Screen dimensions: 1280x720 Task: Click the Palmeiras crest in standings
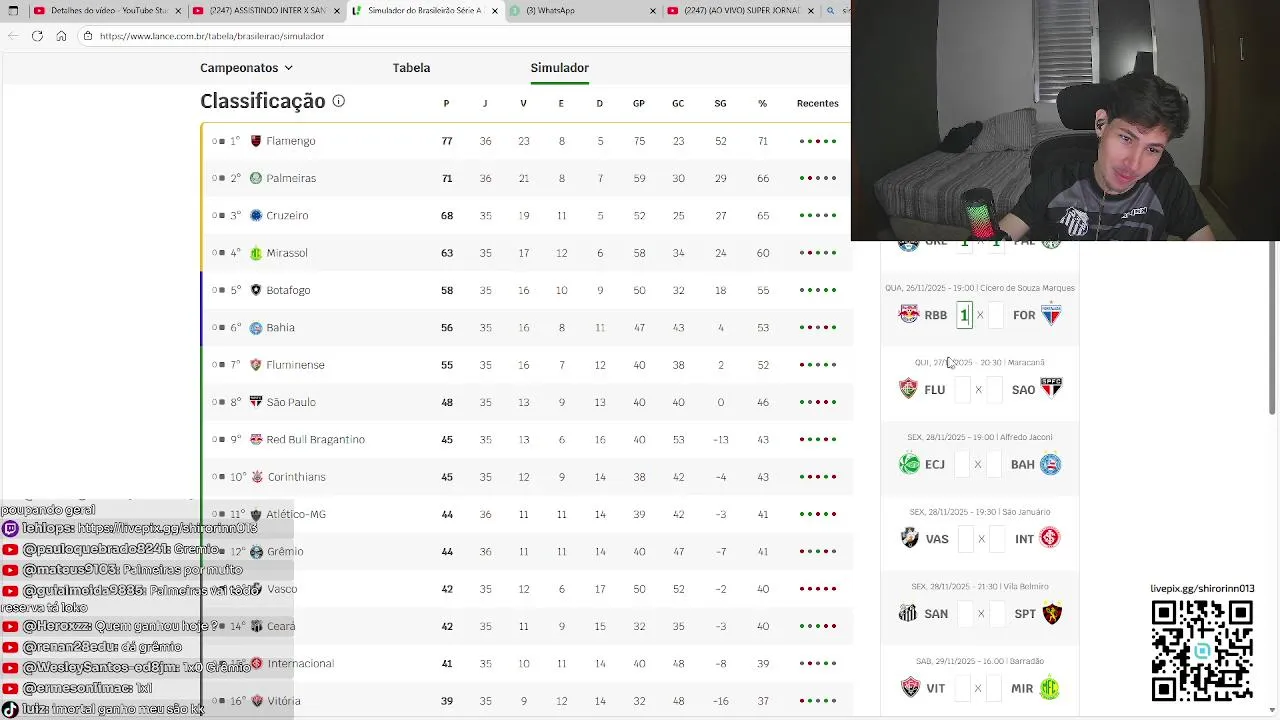tap(256, 178)
